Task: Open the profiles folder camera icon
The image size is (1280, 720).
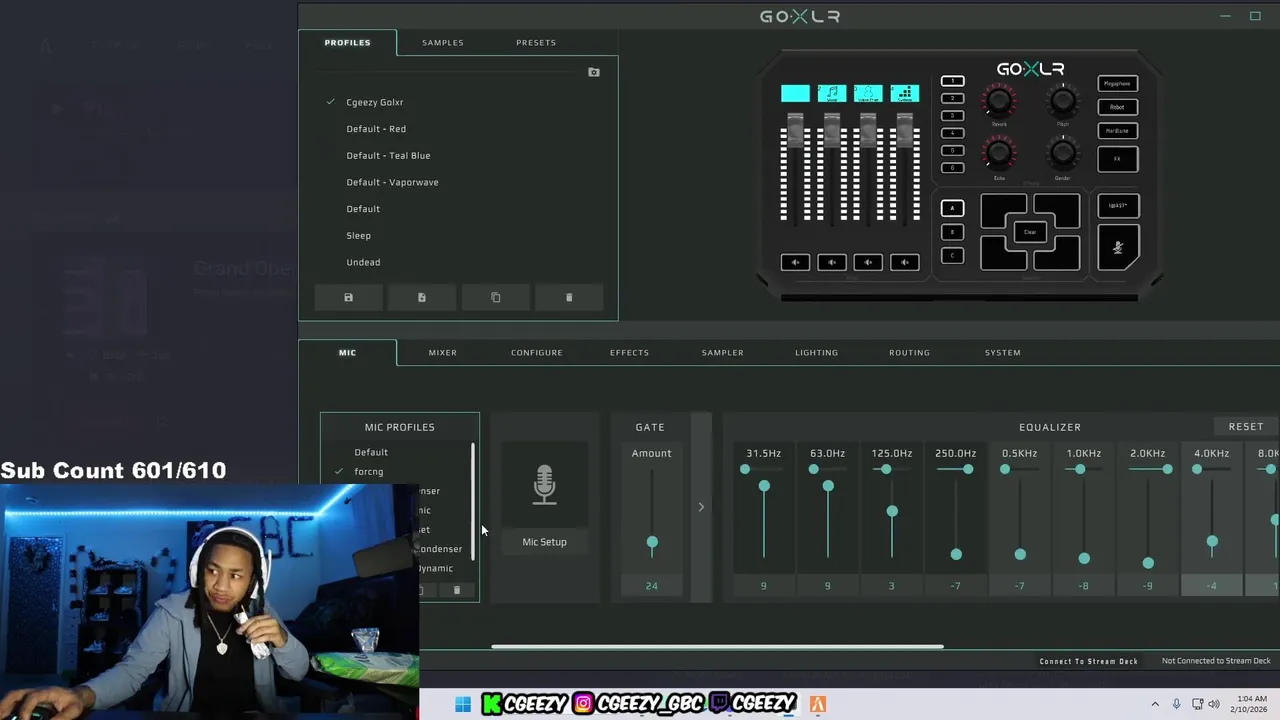Action: (x=594, y=72)
